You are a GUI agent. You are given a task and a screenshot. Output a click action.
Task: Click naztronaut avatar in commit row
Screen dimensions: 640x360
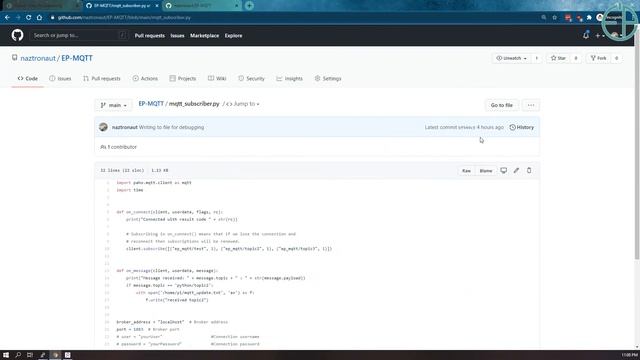coord(103,127)
